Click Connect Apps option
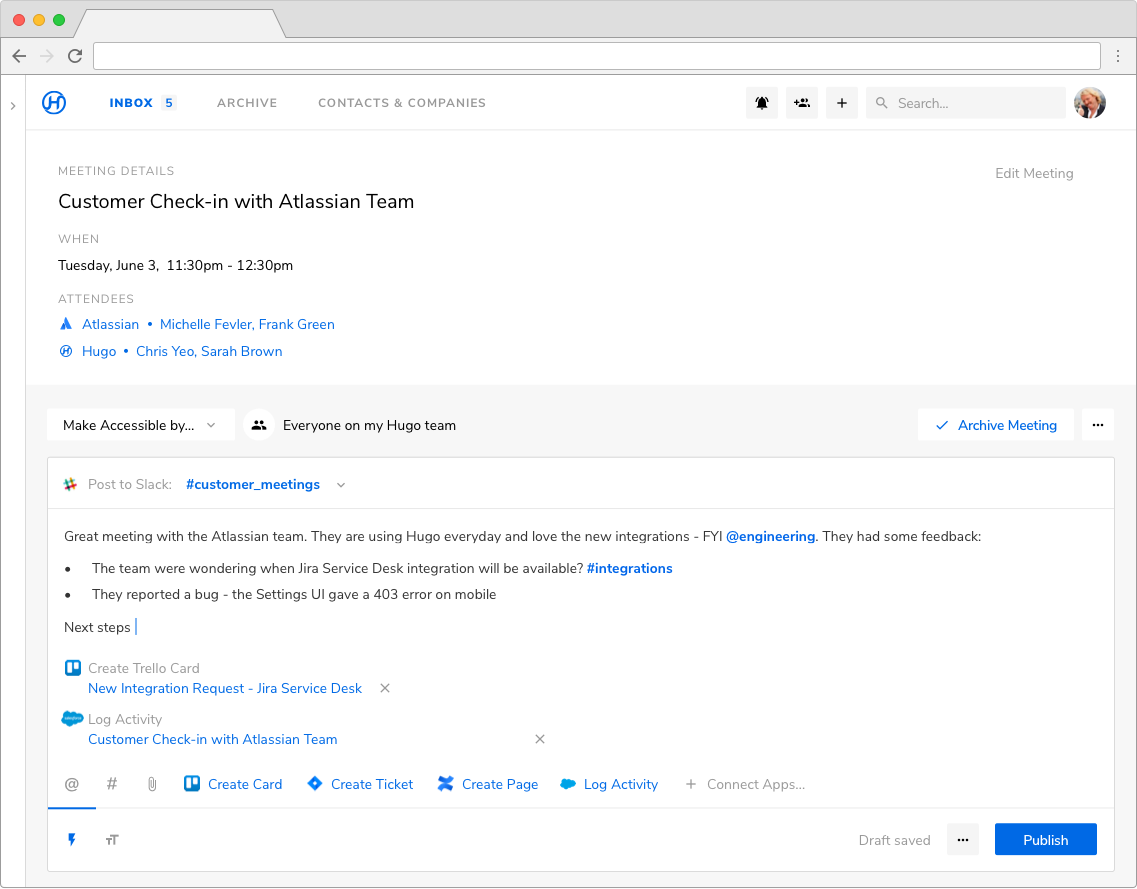 (745, 784)
